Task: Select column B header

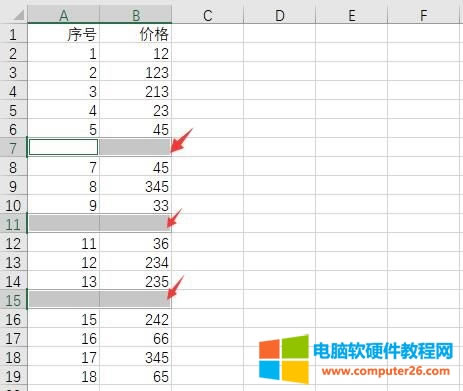Action: [x=136, y=15]
